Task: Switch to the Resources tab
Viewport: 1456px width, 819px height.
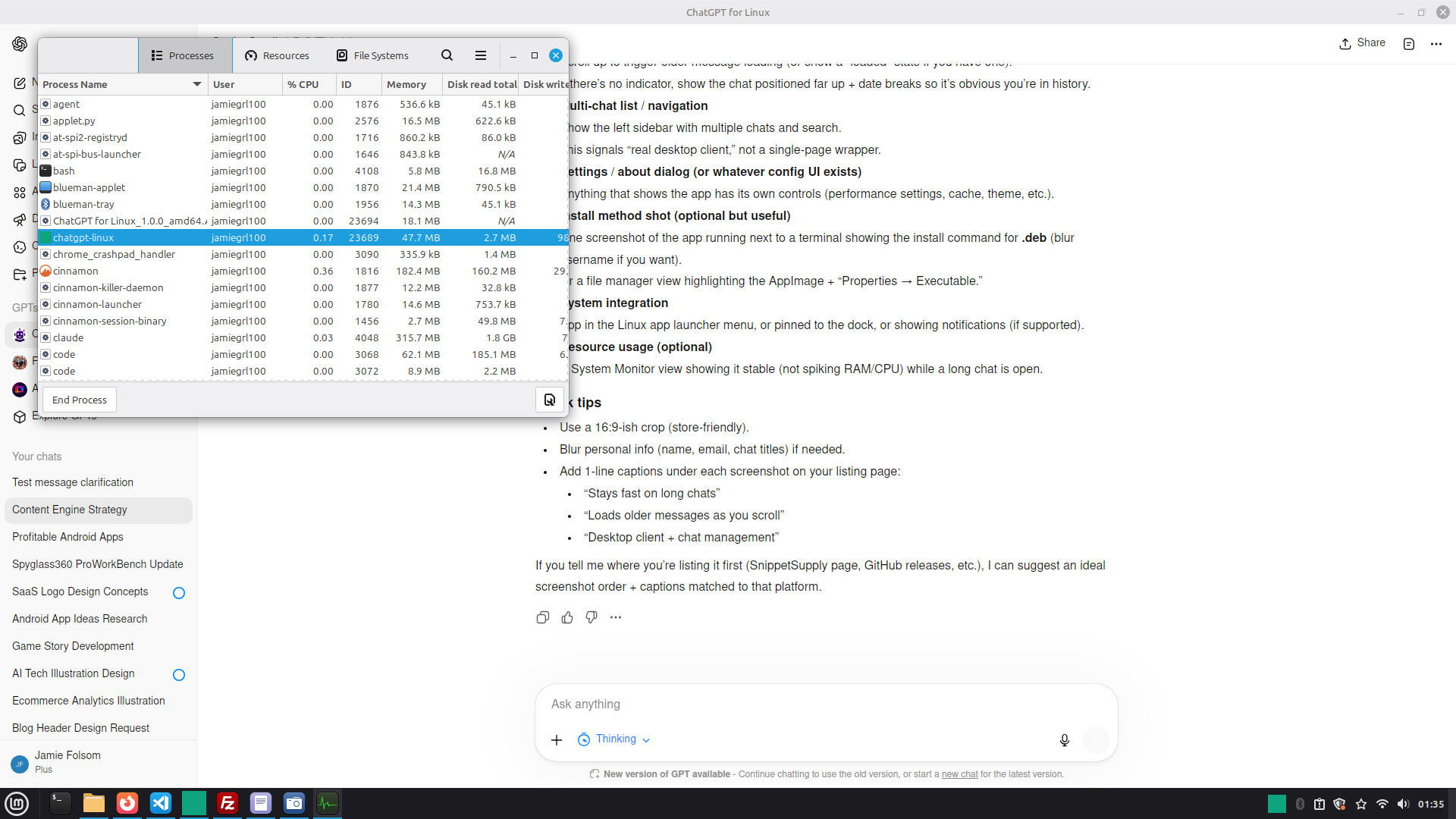Action: [x=277, y=55]
